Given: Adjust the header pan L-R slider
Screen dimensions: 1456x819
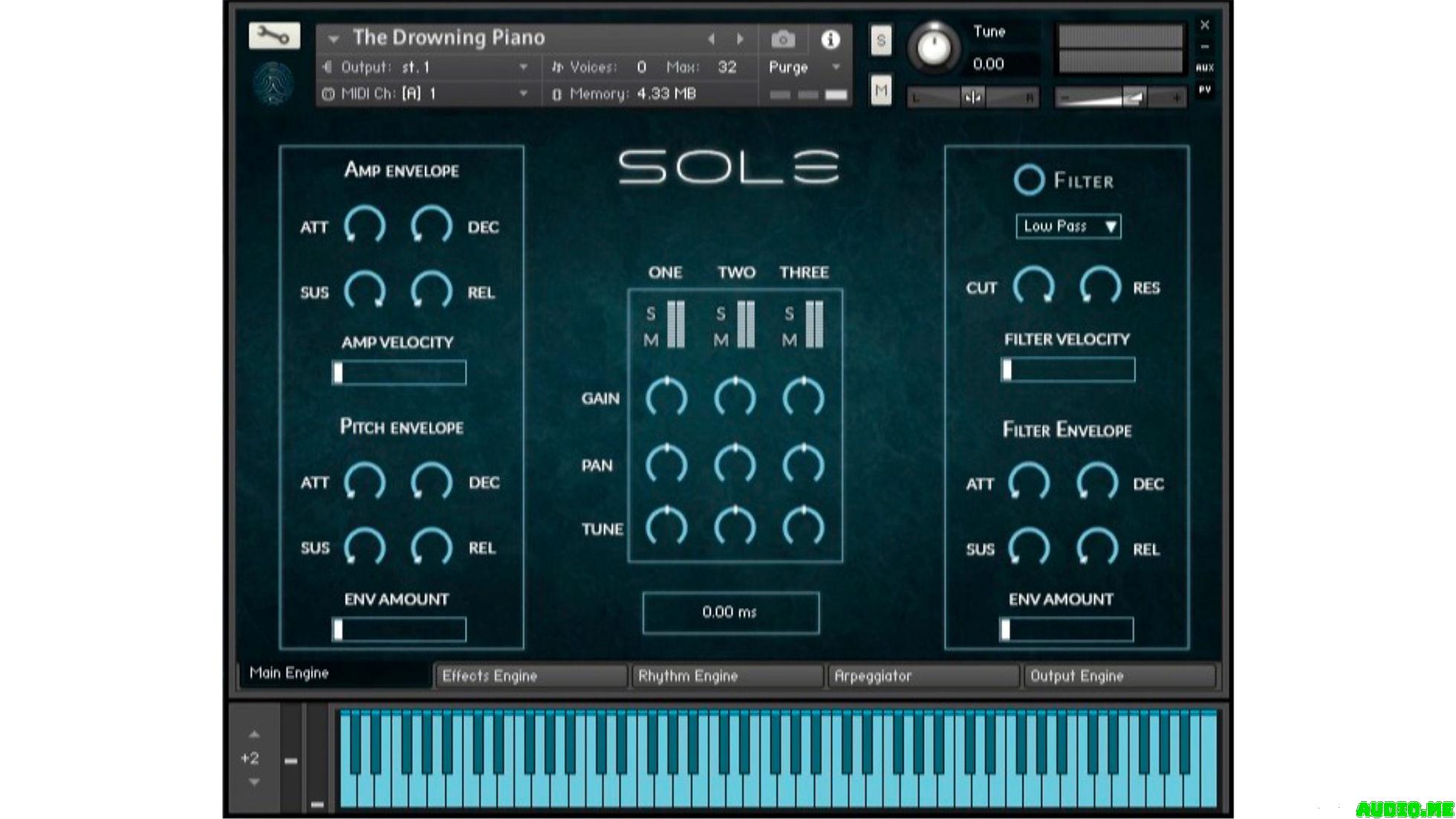Looking at the screenshot, I should (972, 97).
